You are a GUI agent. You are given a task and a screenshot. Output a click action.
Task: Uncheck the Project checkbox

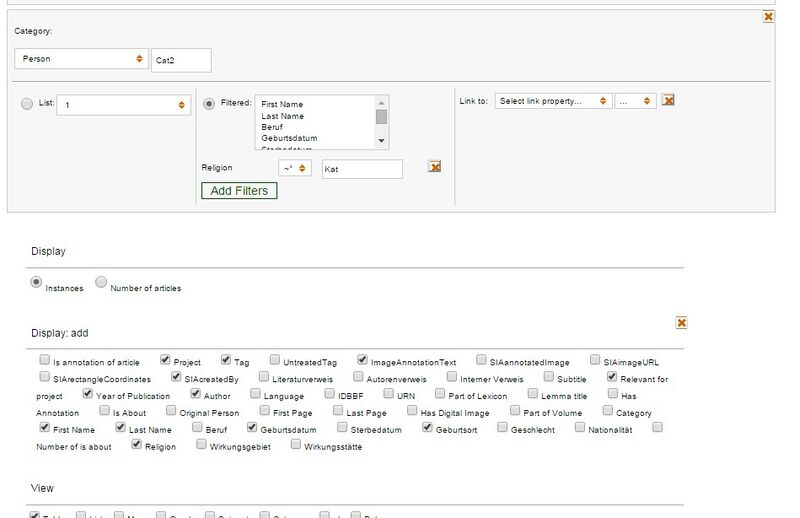tap(165, 360)
